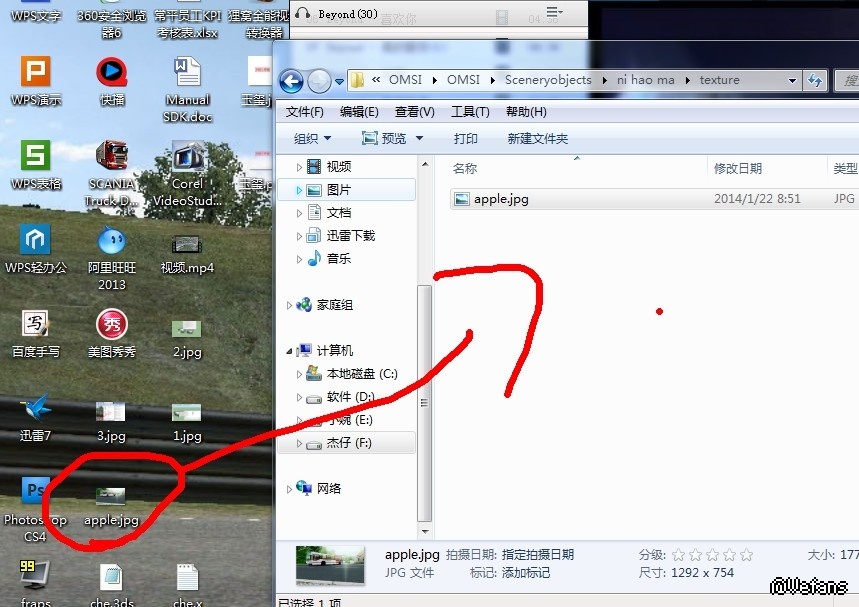Open the 文件(F) menu
Image resolution: width=859 pixels, height=607 pixels.
pyautogui.click(x=304, y=112)
